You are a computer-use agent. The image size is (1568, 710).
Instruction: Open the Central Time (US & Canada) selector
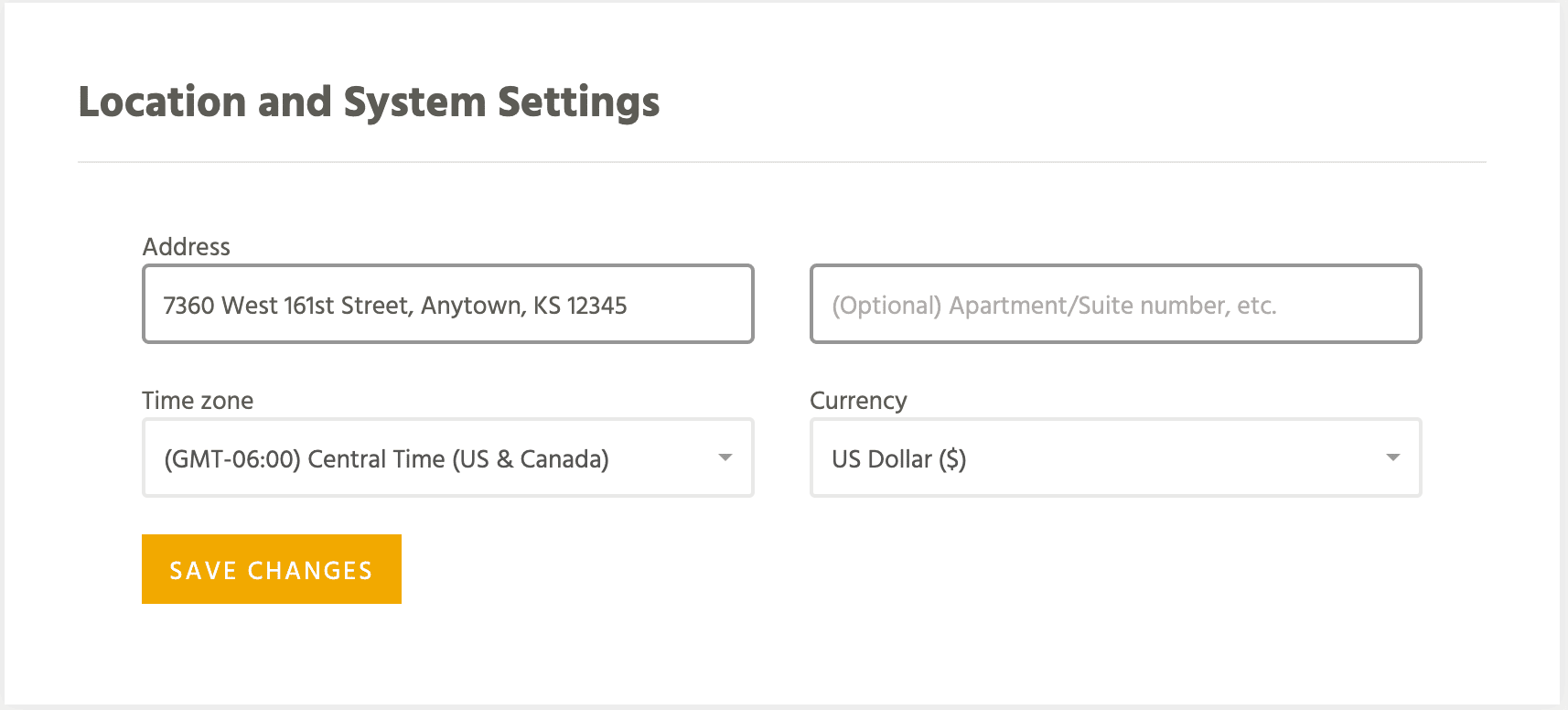tap(448, 457)
